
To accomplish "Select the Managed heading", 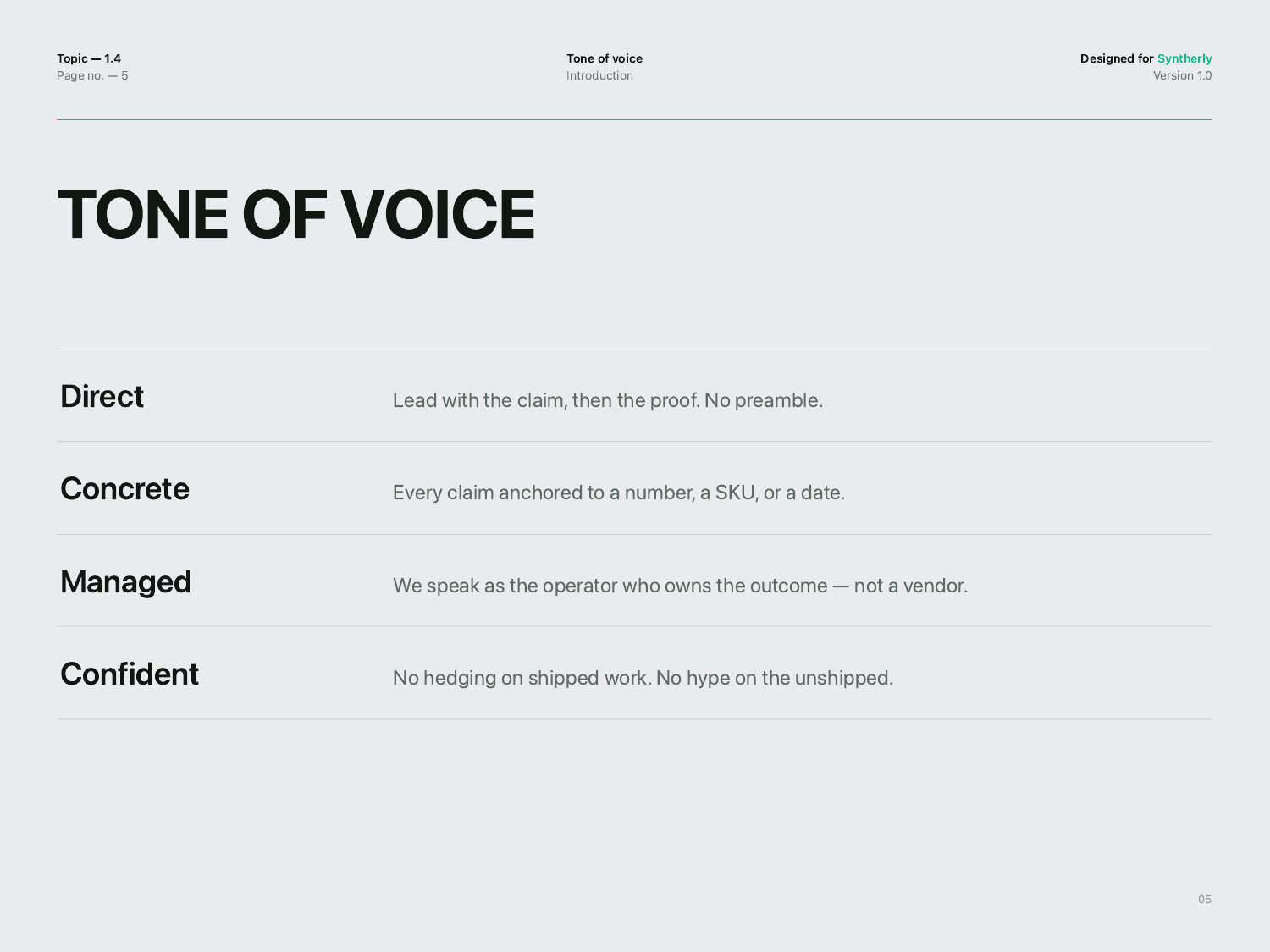I will [x=126, y=582].
